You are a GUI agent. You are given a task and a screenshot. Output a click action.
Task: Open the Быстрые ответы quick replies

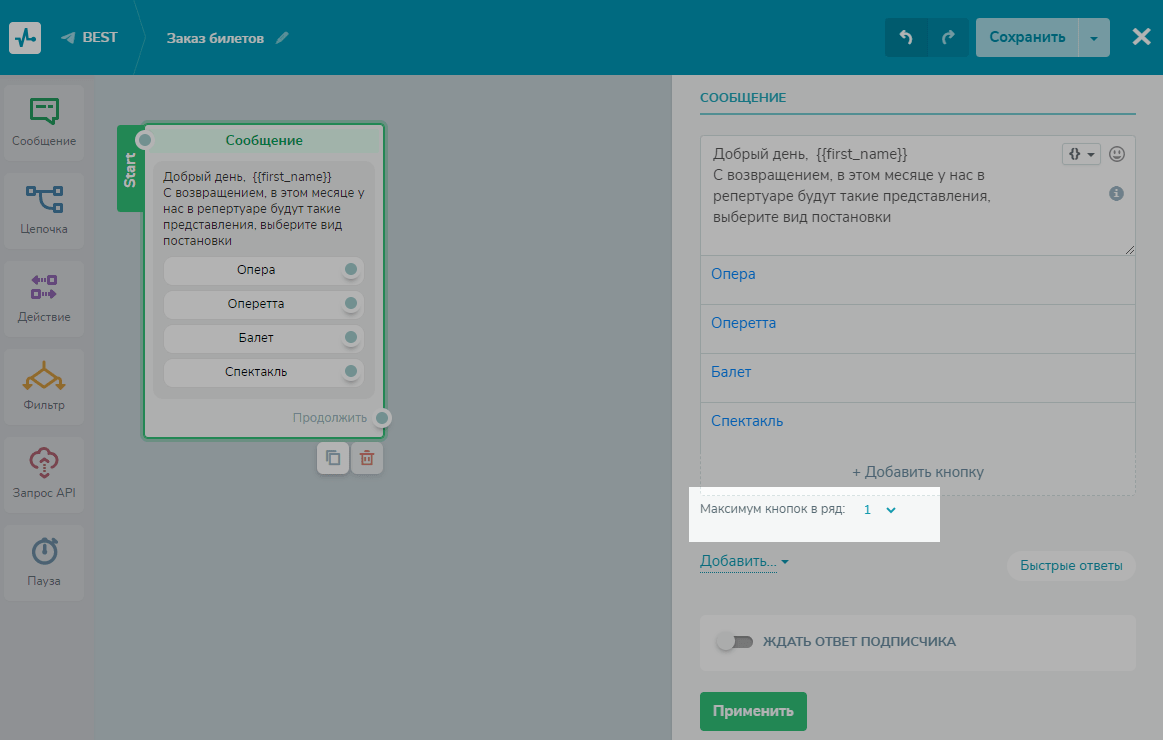pos(1071,566)
